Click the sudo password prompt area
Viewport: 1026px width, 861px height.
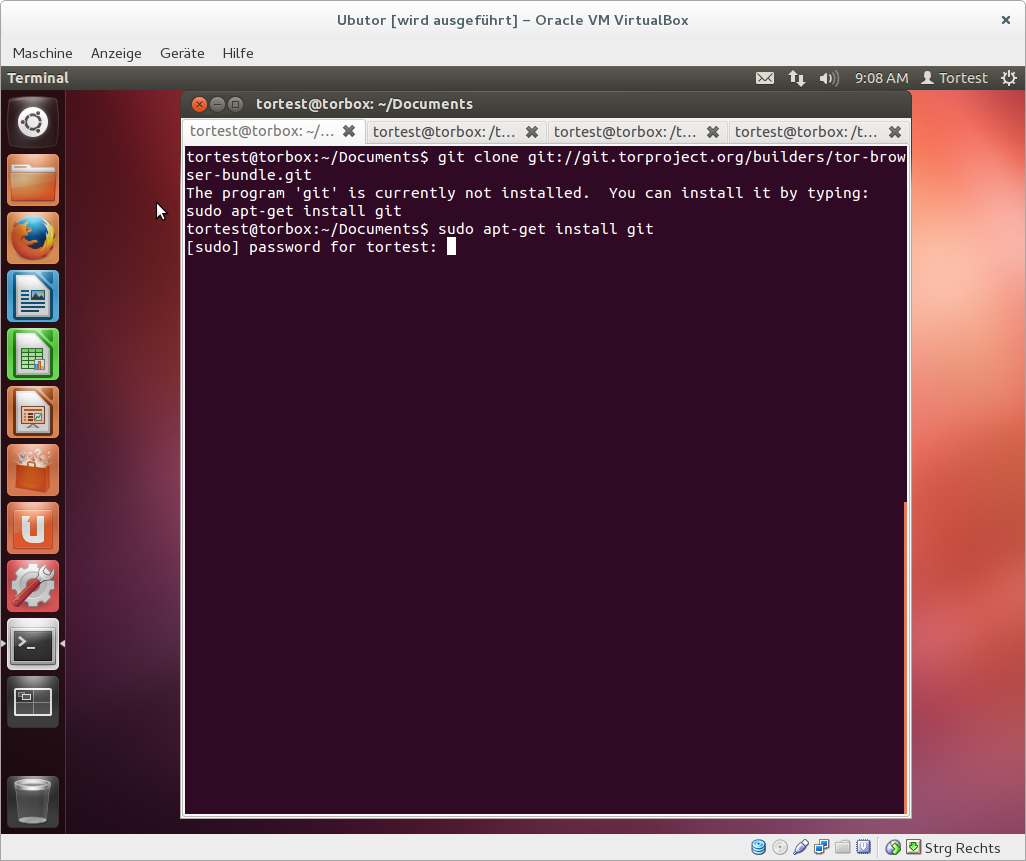(x=451, y=247)
